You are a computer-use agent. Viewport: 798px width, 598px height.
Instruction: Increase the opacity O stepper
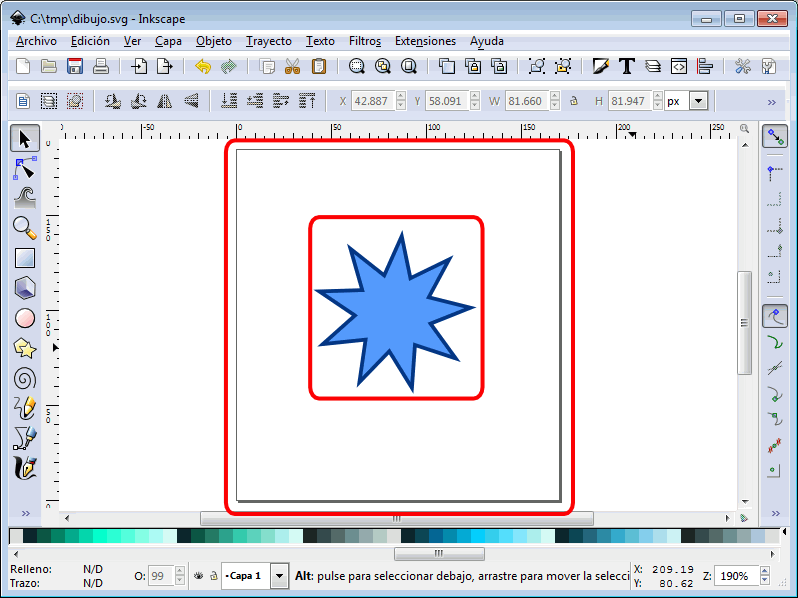(x=180, y=572)
